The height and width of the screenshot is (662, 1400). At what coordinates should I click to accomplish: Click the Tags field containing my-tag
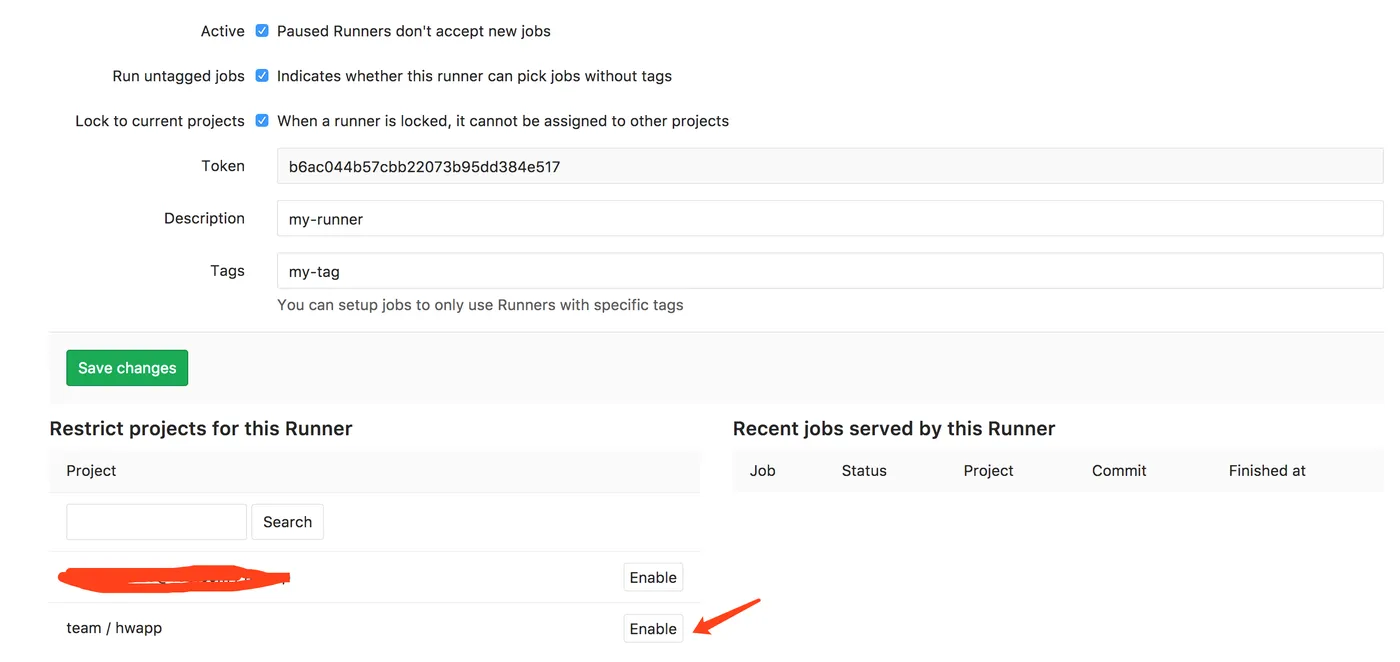click(x=829, y=271)
